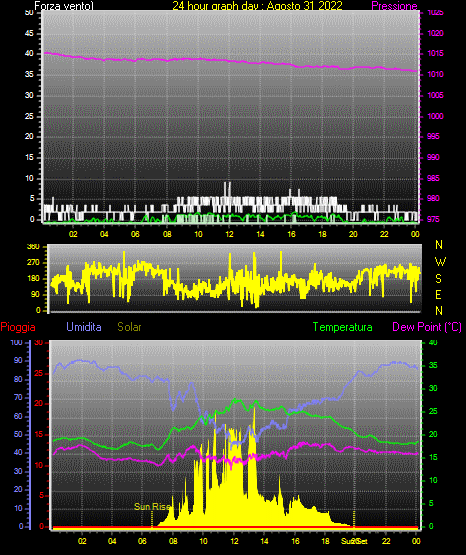Click the 'SunSet' marker label
Image resolution: width=466 pixels, height=555 pixels.
click(354, 541)
